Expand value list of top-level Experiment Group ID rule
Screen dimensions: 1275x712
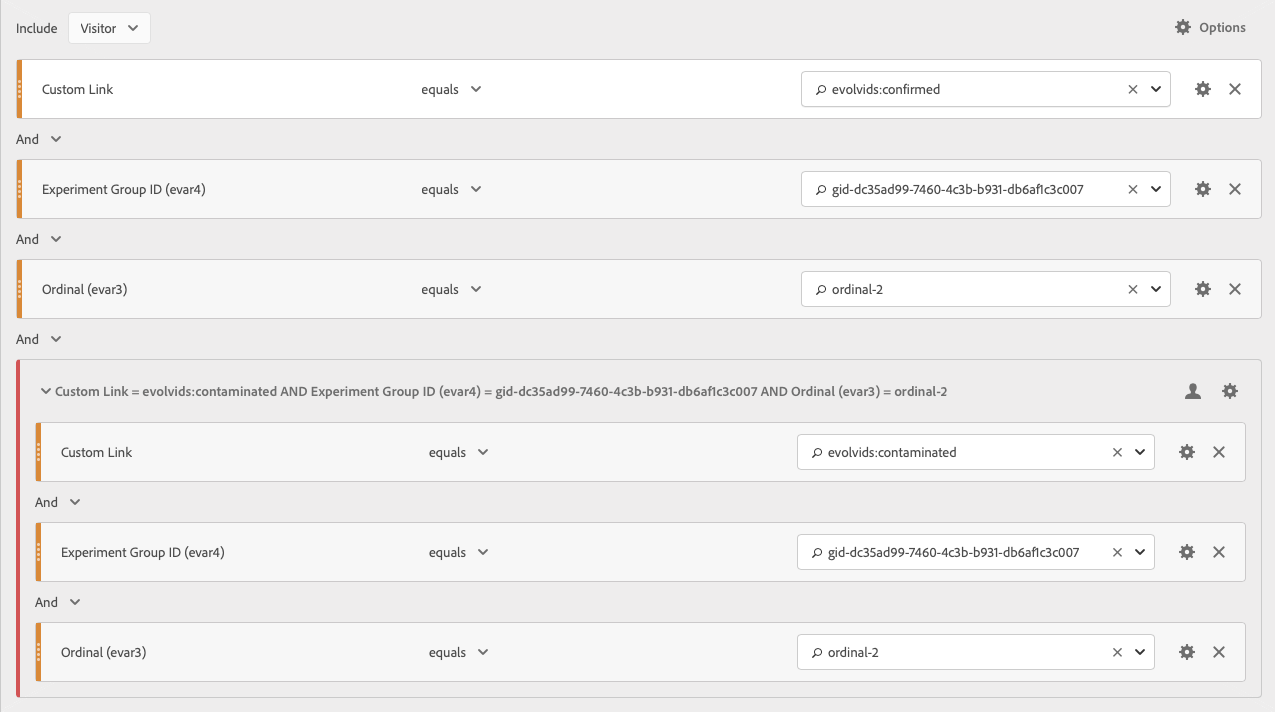pos(1156,189)
